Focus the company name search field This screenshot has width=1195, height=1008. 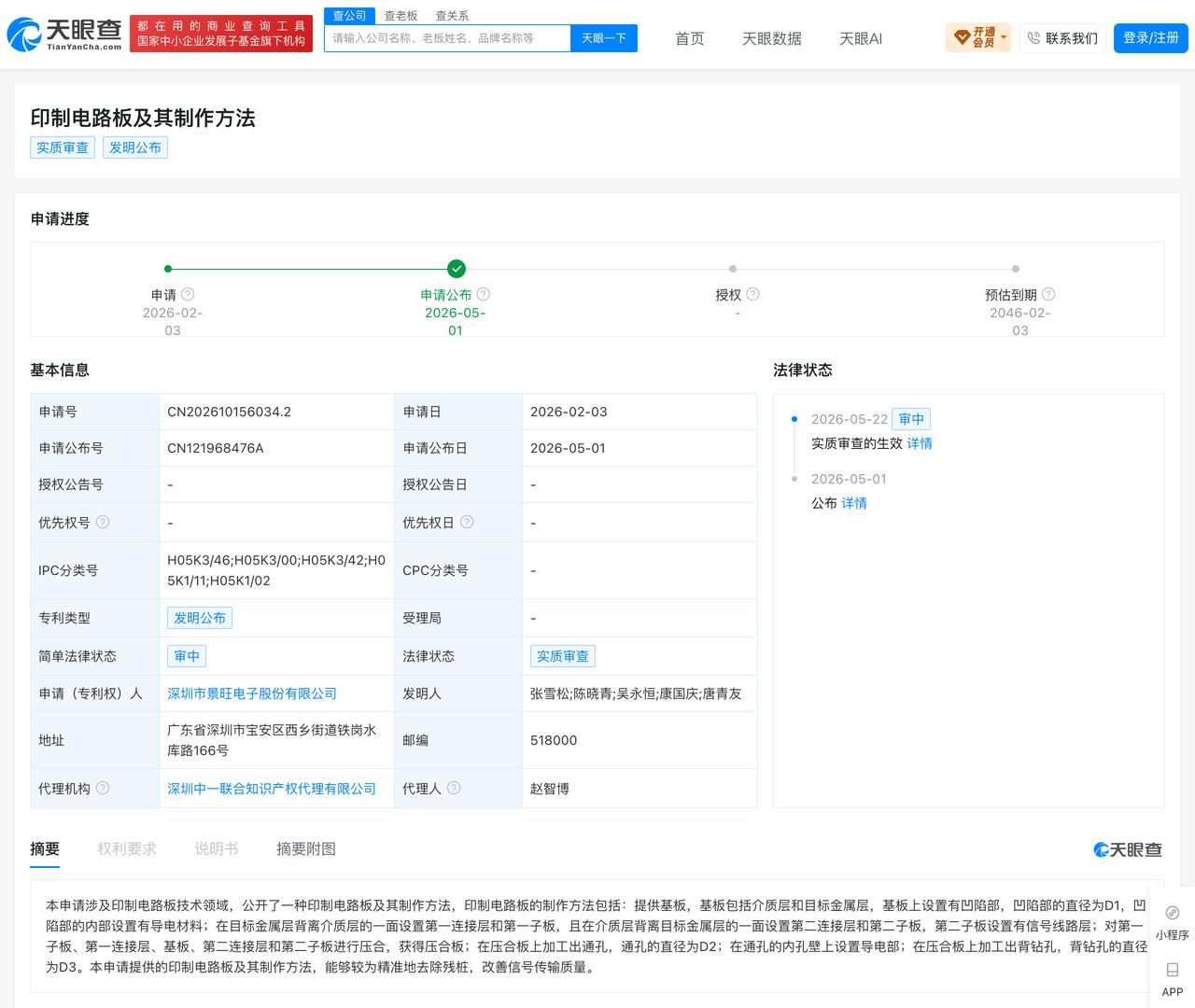(x=447, y=38)
